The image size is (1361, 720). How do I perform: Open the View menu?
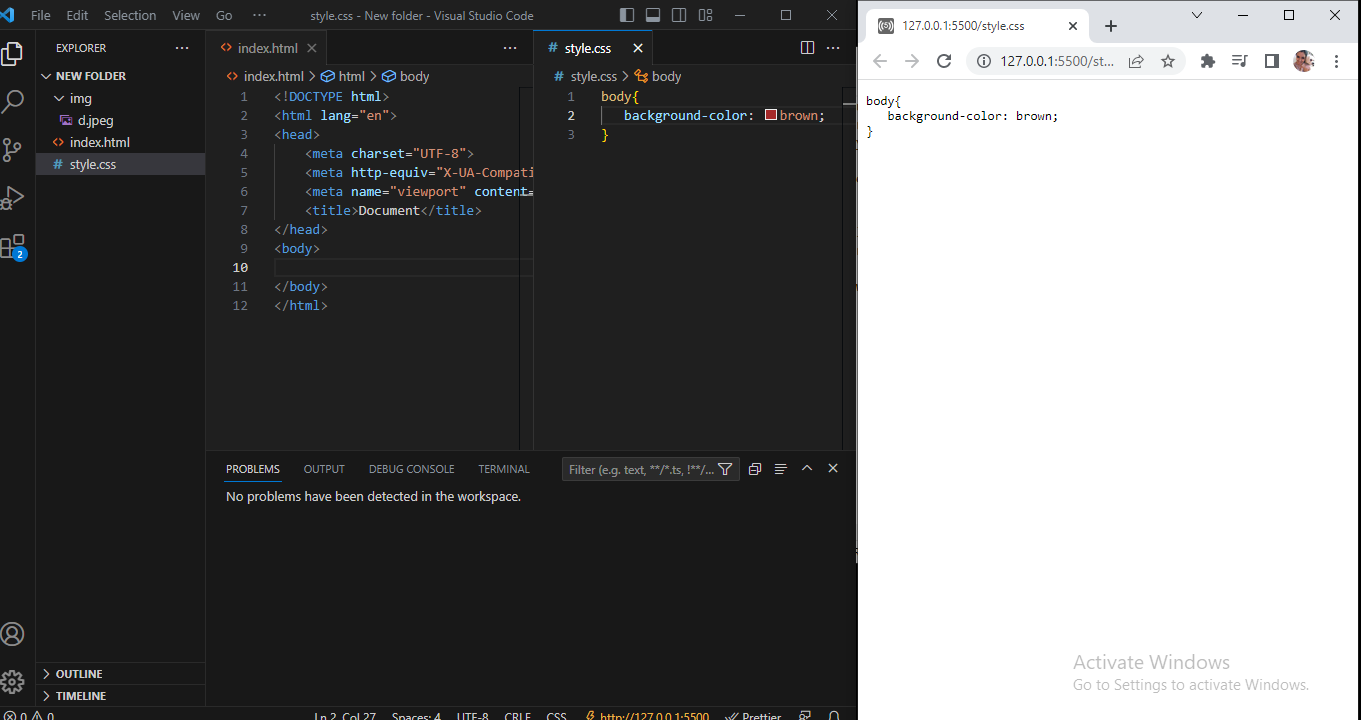click(186, 15)
